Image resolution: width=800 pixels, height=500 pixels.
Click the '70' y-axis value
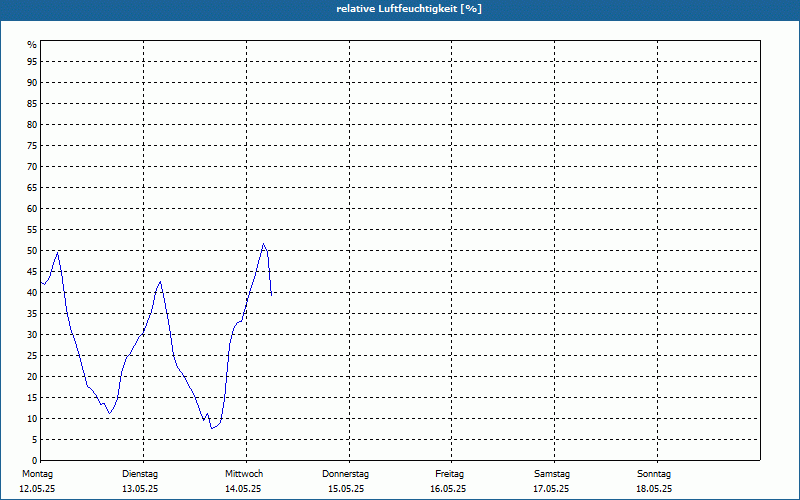tap(32, 167)
